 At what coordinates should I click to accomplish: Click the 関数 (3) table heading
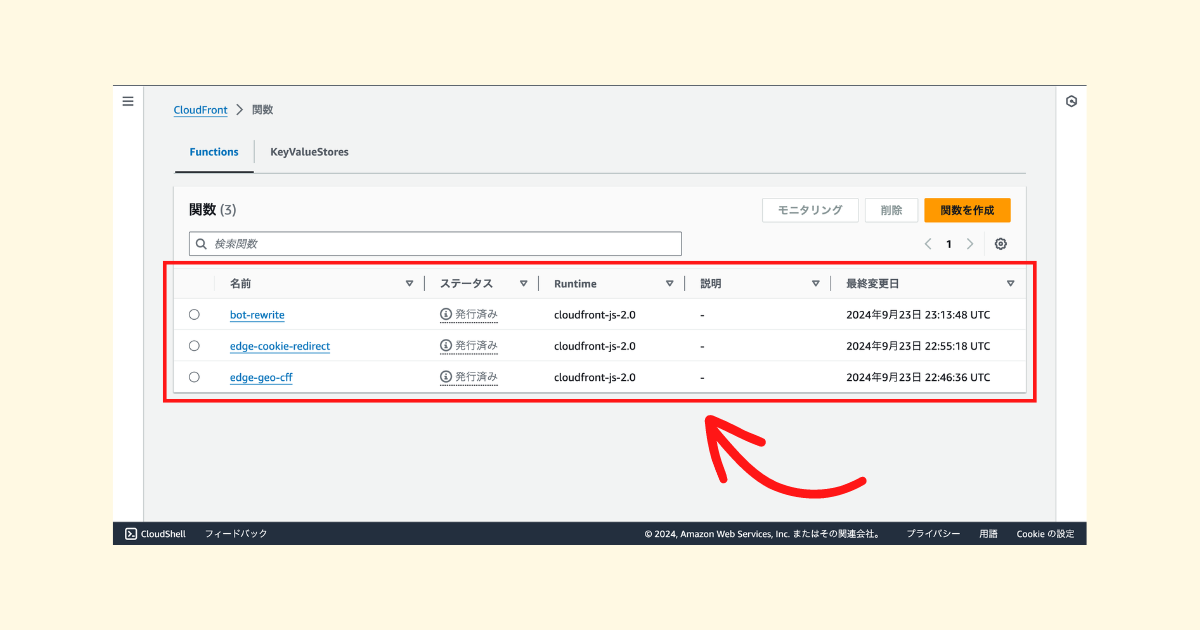pyautogui.click(x=213, y=210)
